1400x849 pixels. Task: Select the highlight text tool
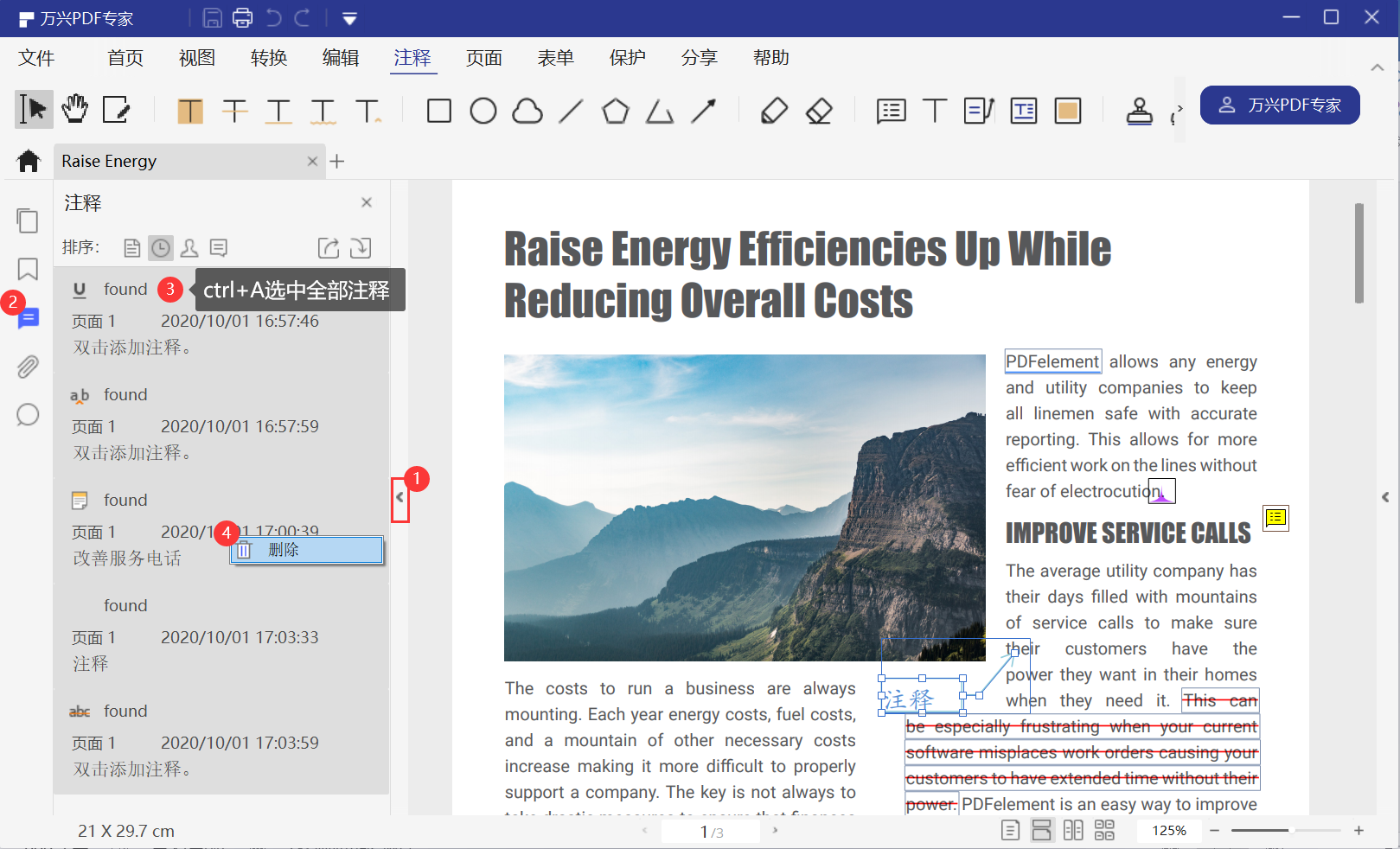pos(190,111)
